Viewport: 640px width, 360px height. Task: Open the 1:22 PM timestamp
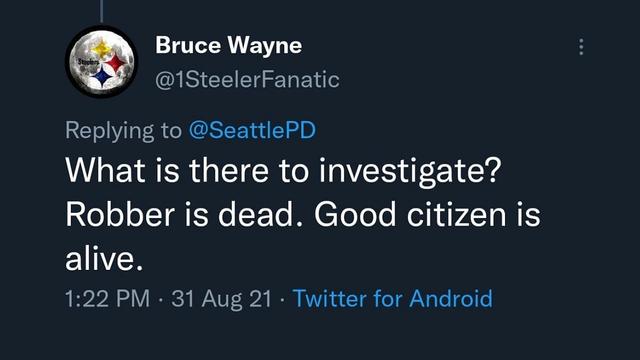(108, 298)
